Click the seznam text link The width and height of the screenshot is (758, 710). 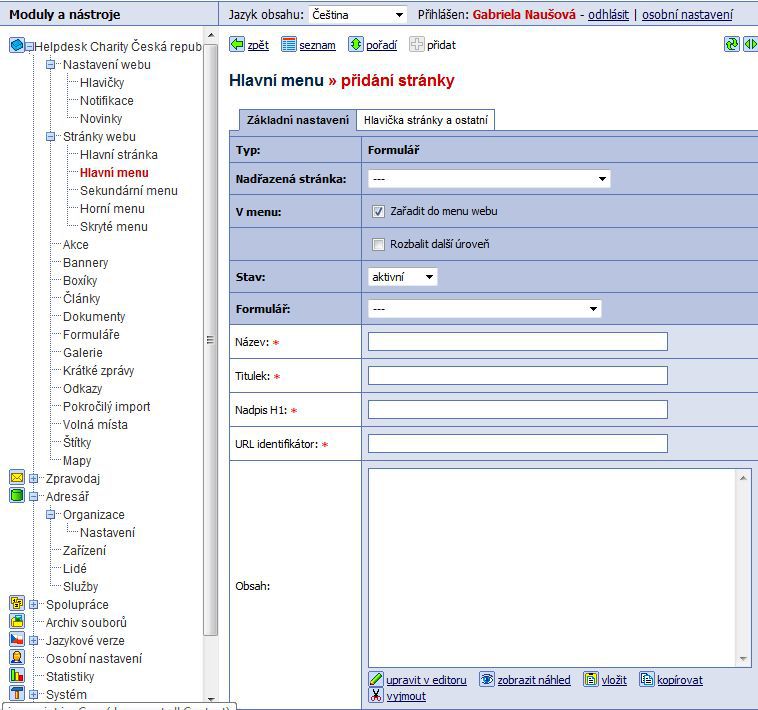point(317,45)
